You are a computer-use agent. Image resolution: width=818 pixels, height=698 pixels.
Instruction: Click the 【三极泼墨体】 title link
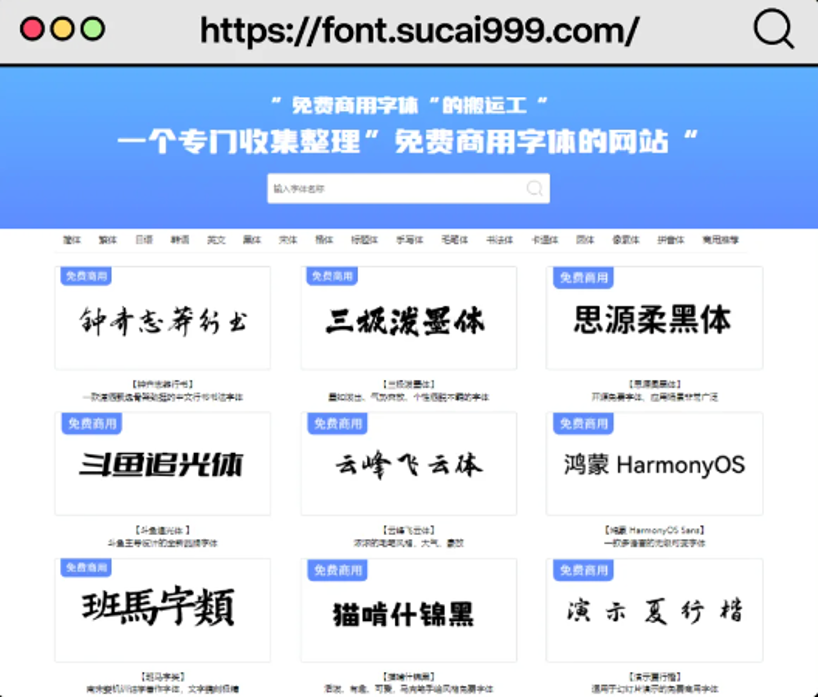[409, 384]
